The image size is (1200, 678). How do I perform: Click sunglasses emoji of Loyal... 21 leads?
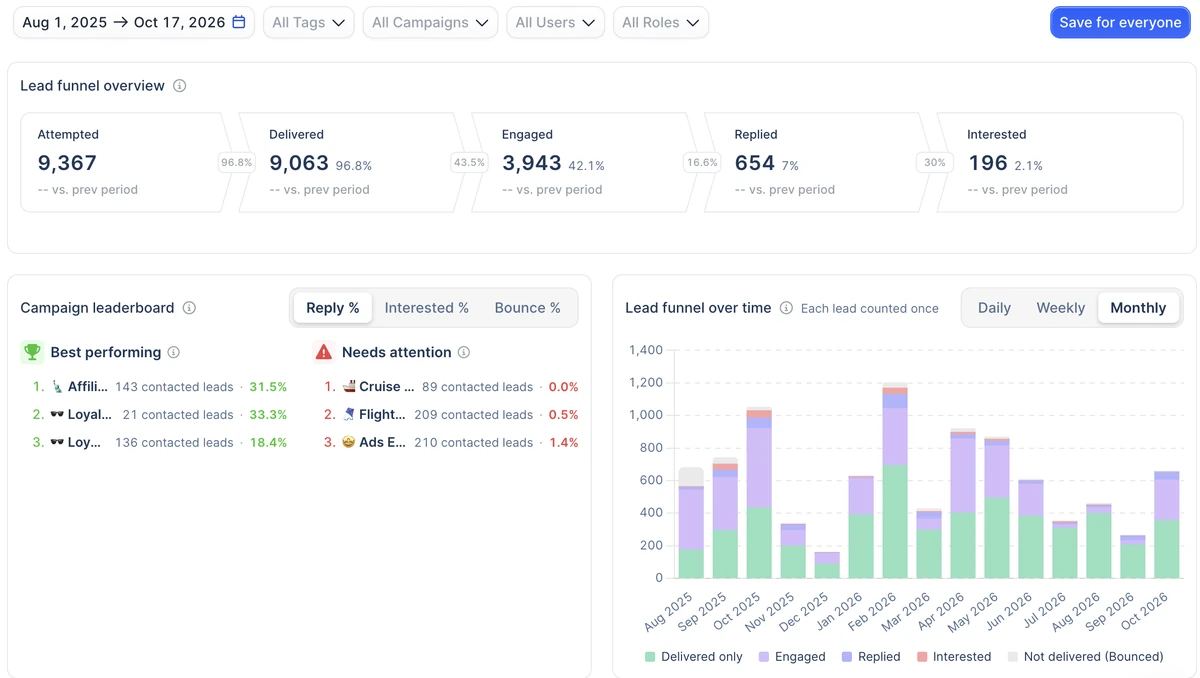(57, 415)
